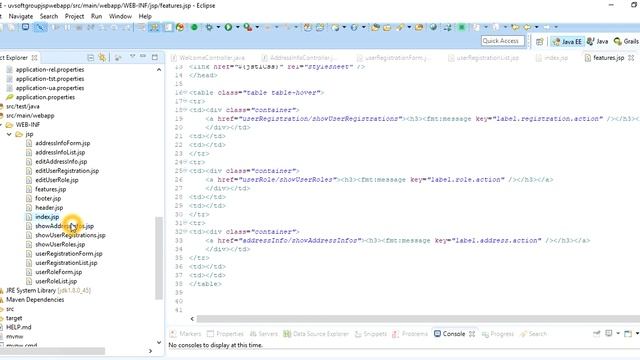Close the features.jsp editor tab
The image size is (640, 360).
click(x=631, y=58)
